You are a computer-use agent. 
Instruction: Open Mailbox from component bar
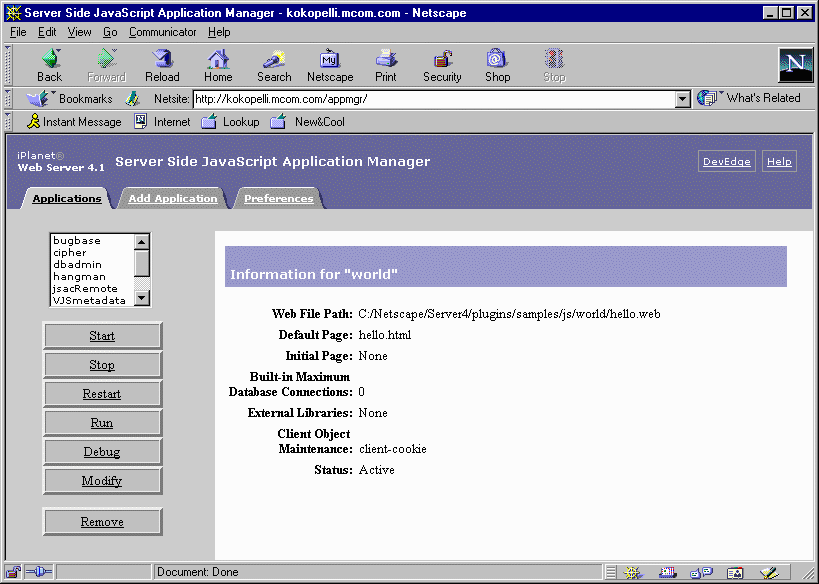click(x=668, y=573)
